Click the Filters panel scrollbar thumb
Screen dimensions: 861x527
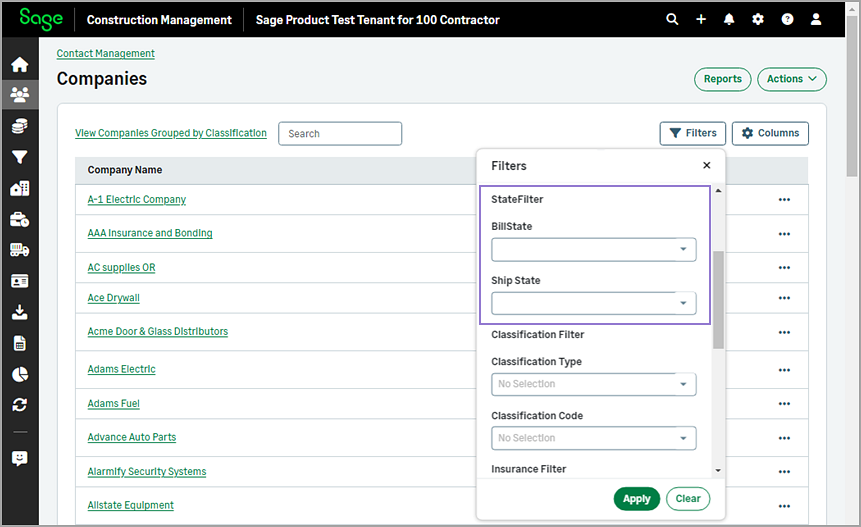[x=718, y=300]
